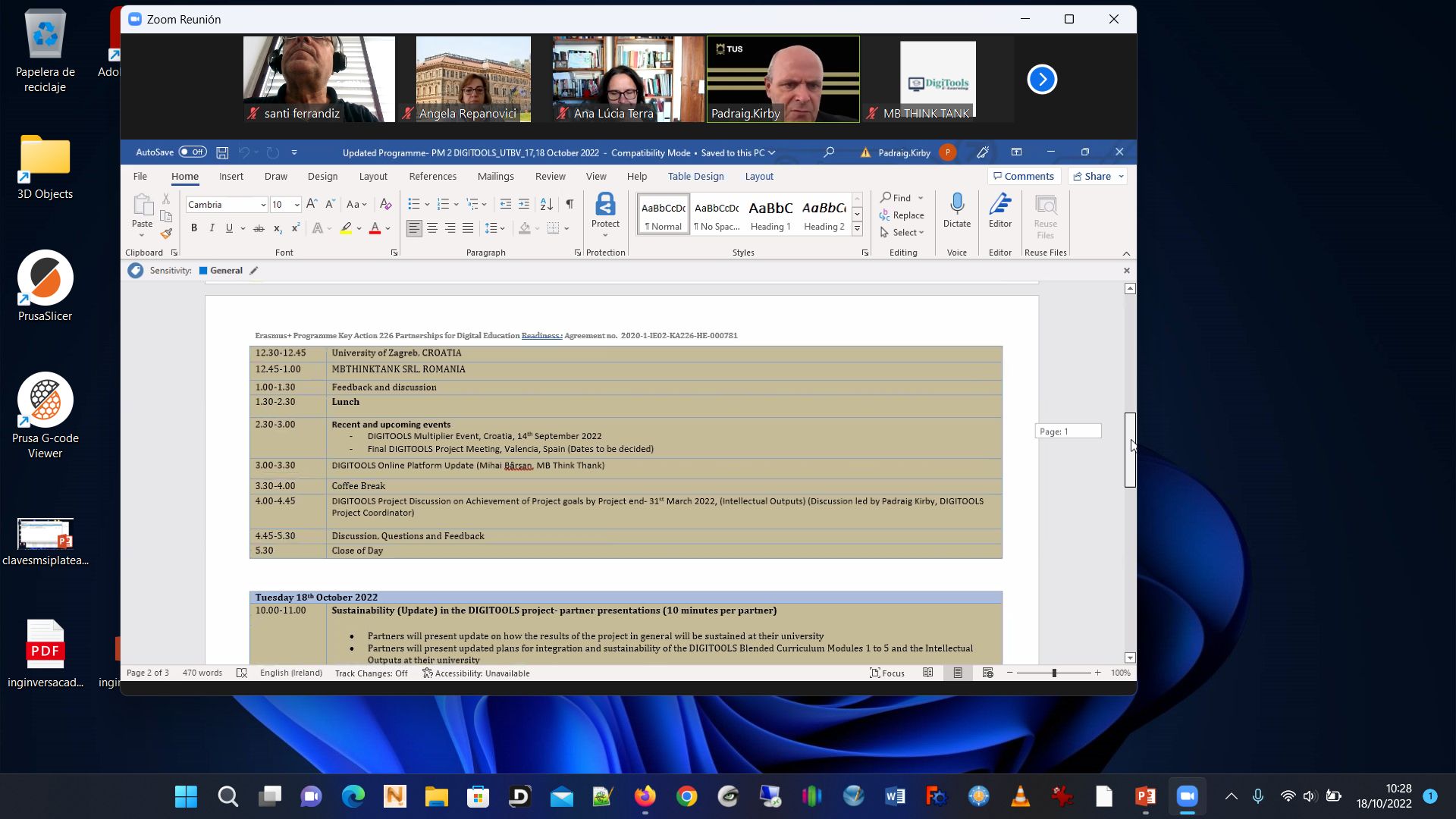The width and height of the screenshot is (1456, 819).
Task: Click the Increase Indent icon
Action: pyautogui.click(x=524, y=204)
